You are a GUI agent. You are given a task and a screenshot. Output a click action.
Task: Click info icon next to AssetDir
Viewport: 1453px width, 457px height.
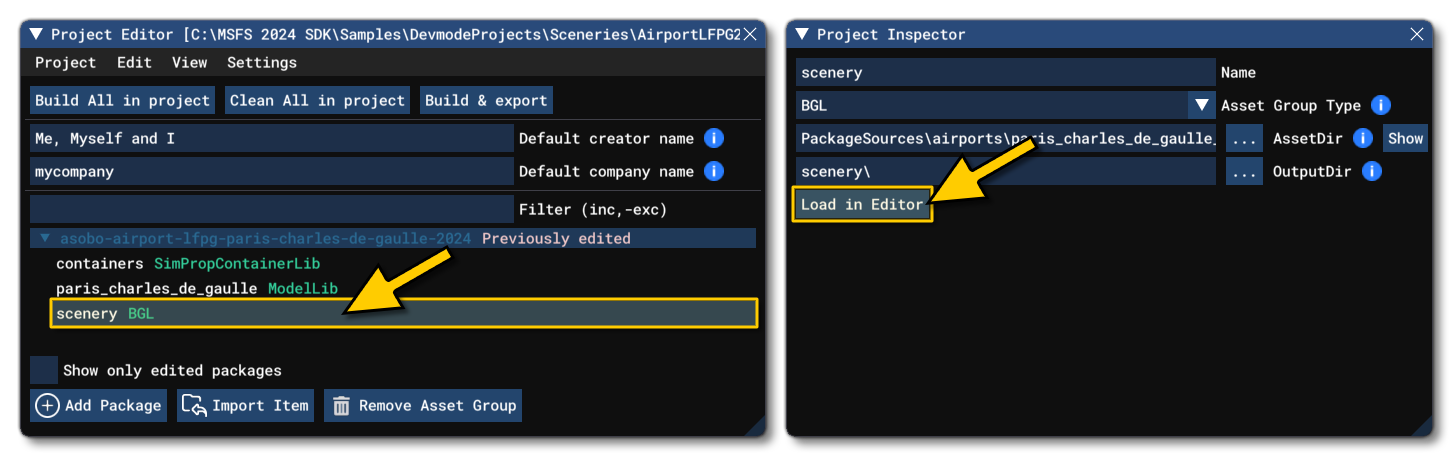1362,139
